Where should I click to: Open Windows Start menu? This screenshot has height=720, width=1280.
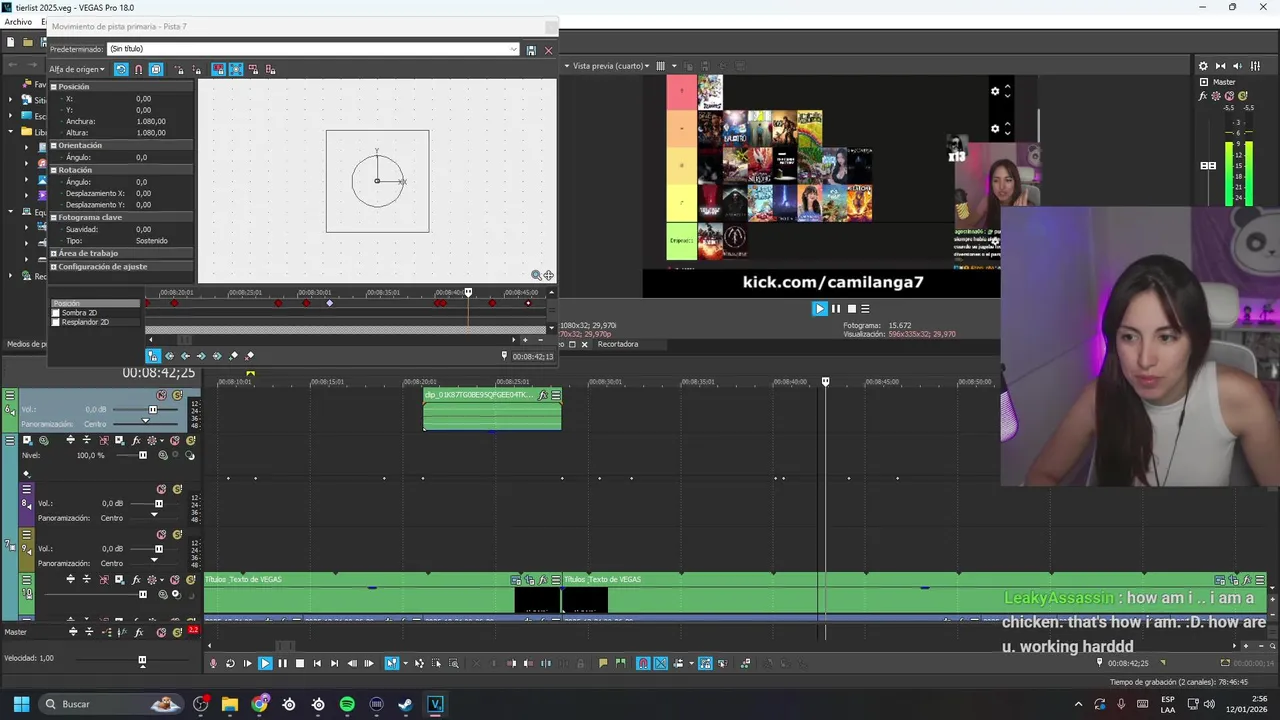pos(21,704)
